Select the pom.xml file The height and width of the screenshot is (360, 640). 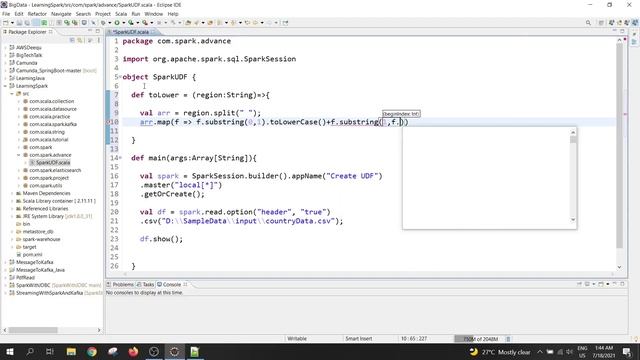coord(32,255)
